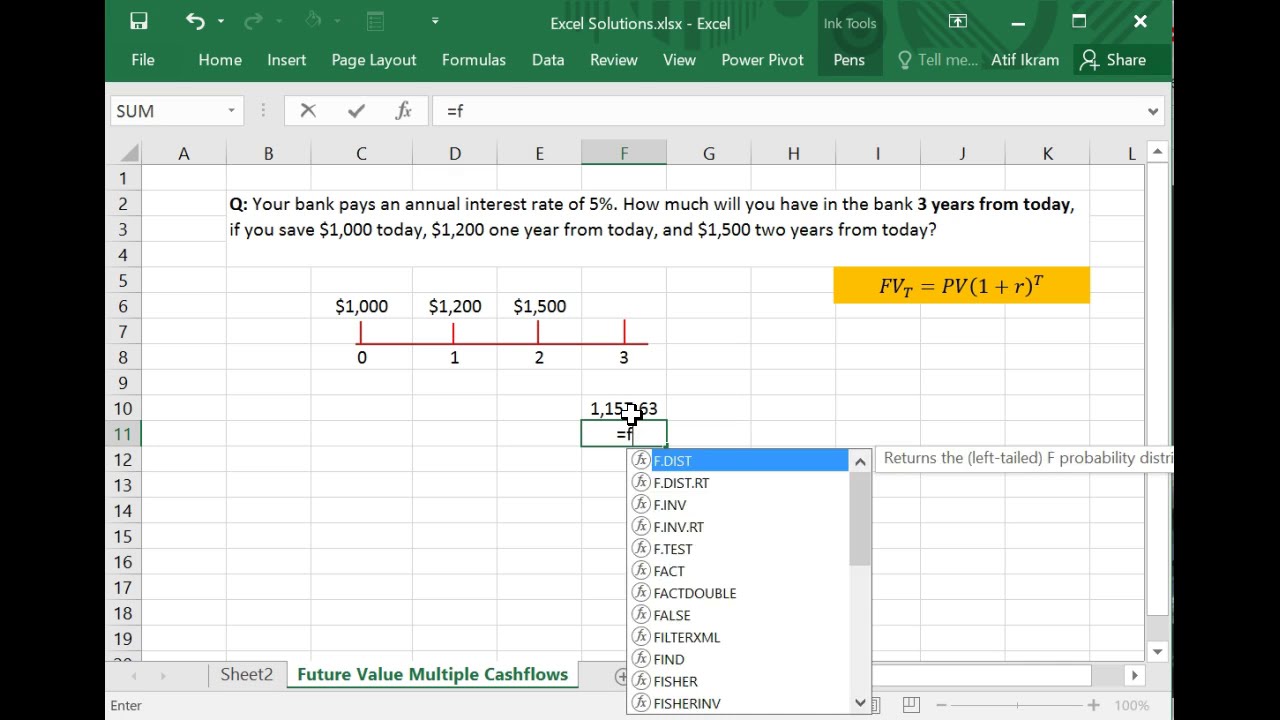Screen dimensions: 1280x720
Task: Open Ribbon Display Options
Action: (x=957, y=22)
